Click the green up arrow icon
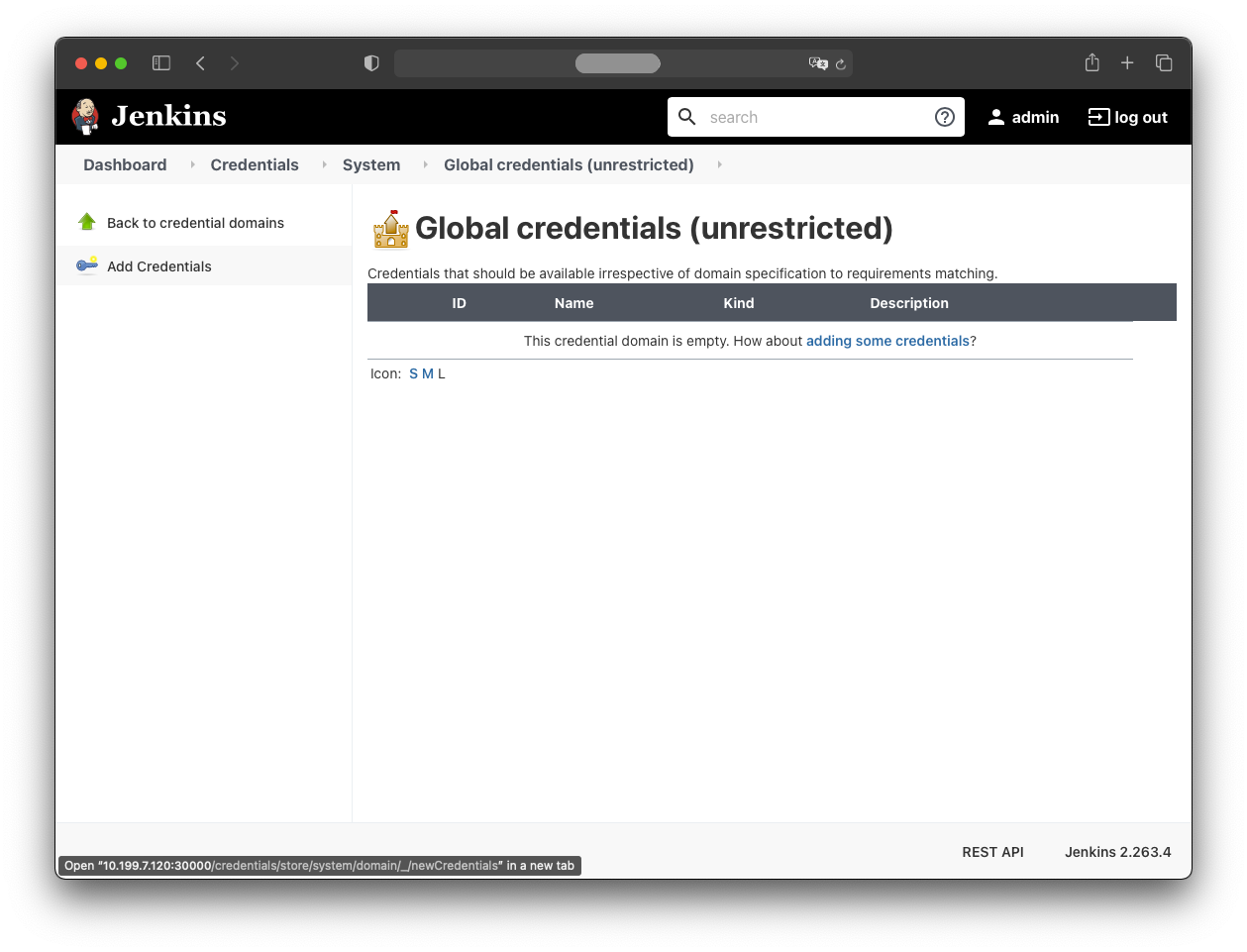Viewport: 1247px width, 952px height. [87, 222]
